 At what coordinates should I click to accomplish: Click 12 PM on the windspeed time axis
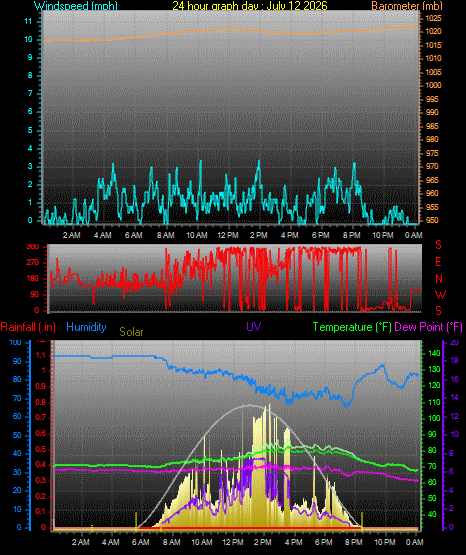228,235
